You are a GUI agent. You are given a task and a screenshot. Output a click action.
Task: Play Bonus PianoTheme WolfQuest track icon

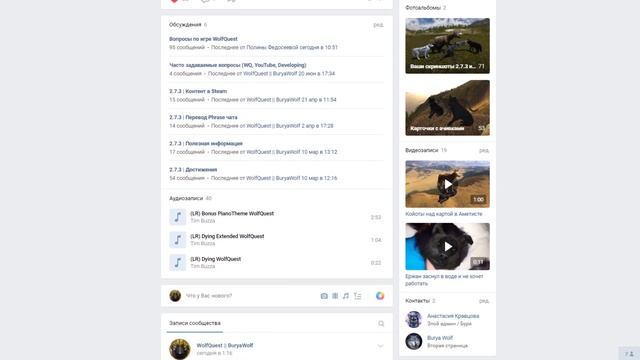coord(178,217)
